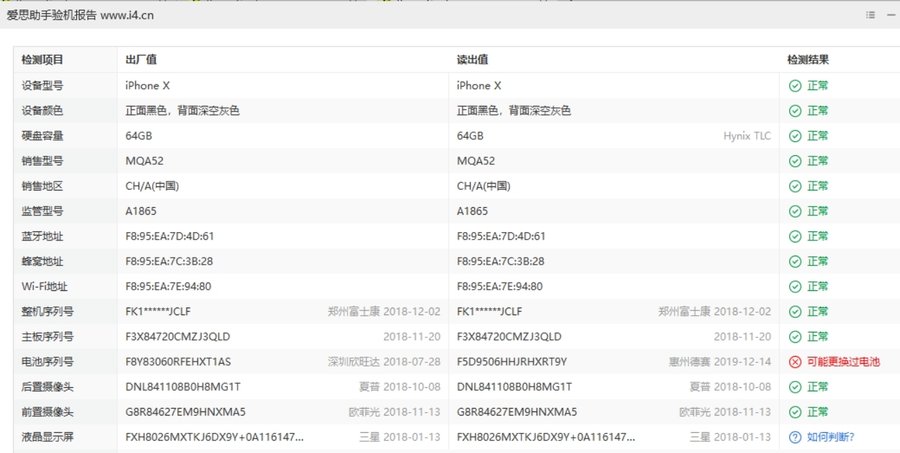Click the green check icon in 后置摄像头 row
This screenshot has height=453, width=900.
tap(795, 387)
